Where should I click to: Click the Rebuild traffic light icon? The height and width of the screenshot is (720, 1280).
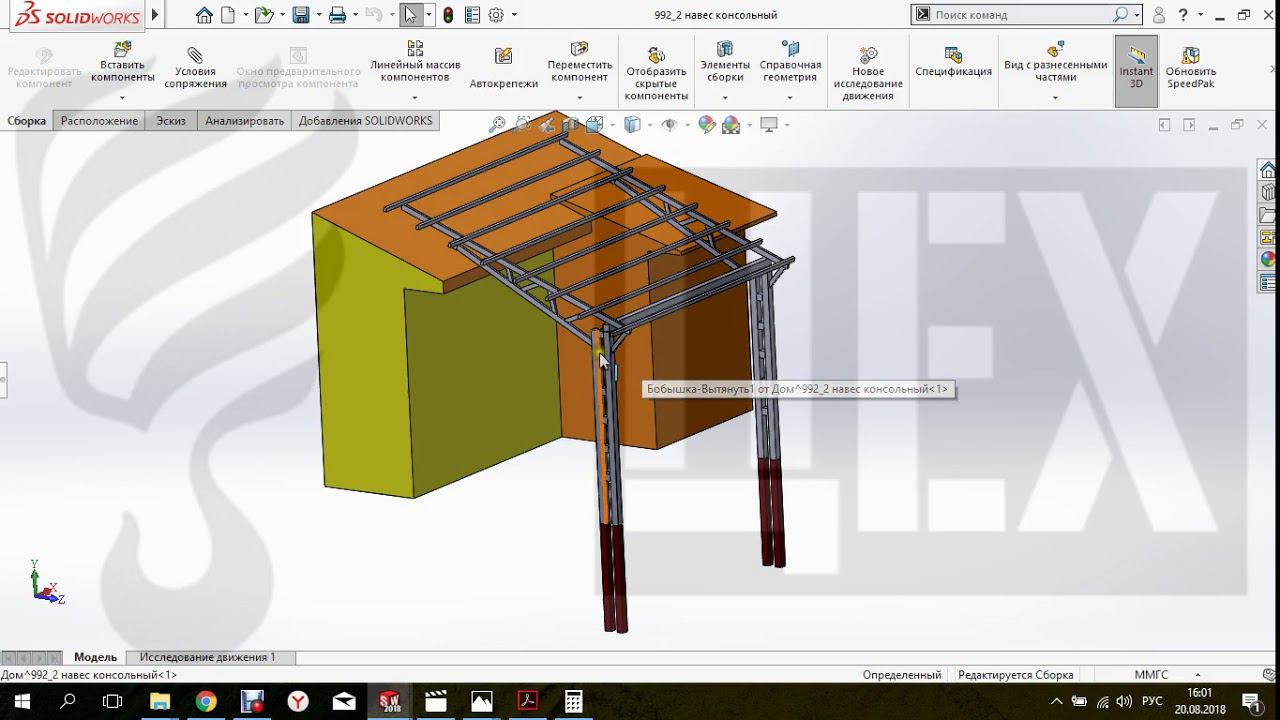pos(448,15)
